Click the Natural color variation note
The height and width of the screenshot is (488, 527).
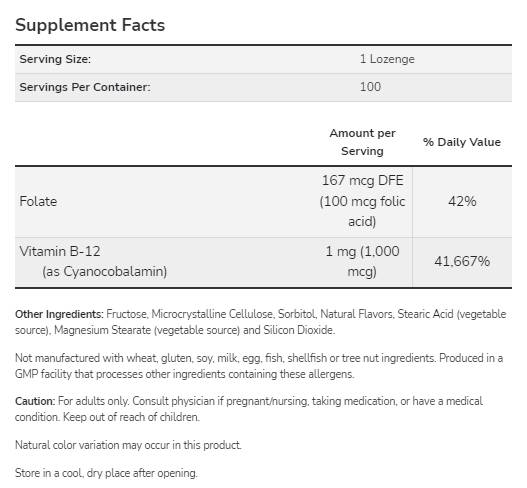(128, 445)
